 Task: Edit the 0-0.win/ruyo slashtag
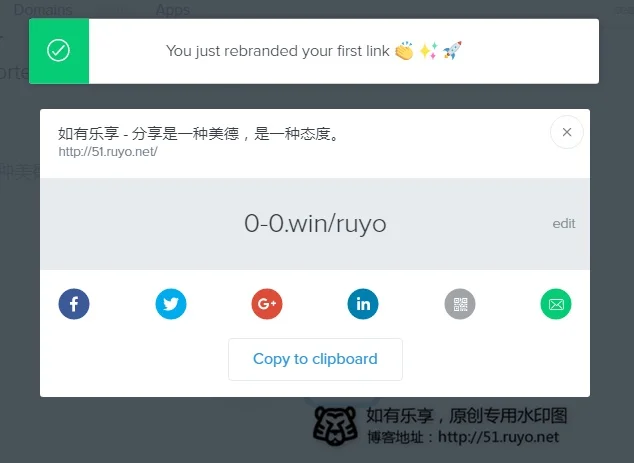tap(564, 224)
